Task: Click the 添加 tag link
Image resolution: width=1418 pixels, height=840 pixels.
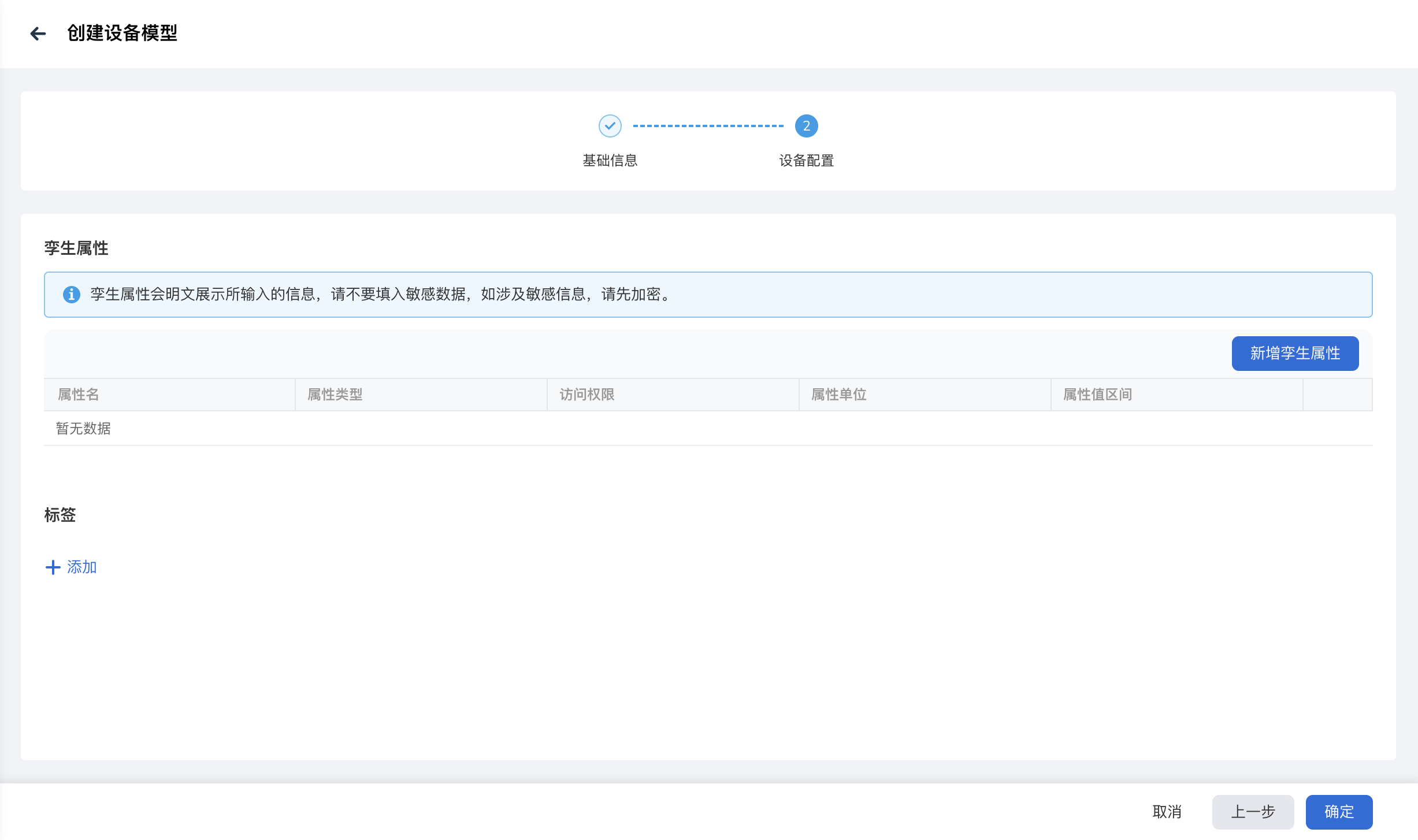Action: pos(81,567)
